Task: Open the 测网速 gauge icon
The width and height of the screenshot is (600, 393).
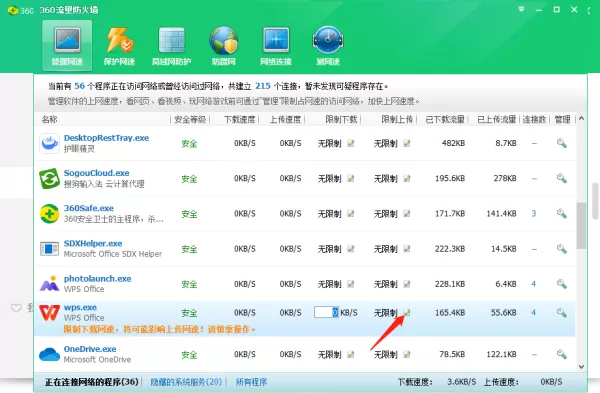Action: pos(328,40)
